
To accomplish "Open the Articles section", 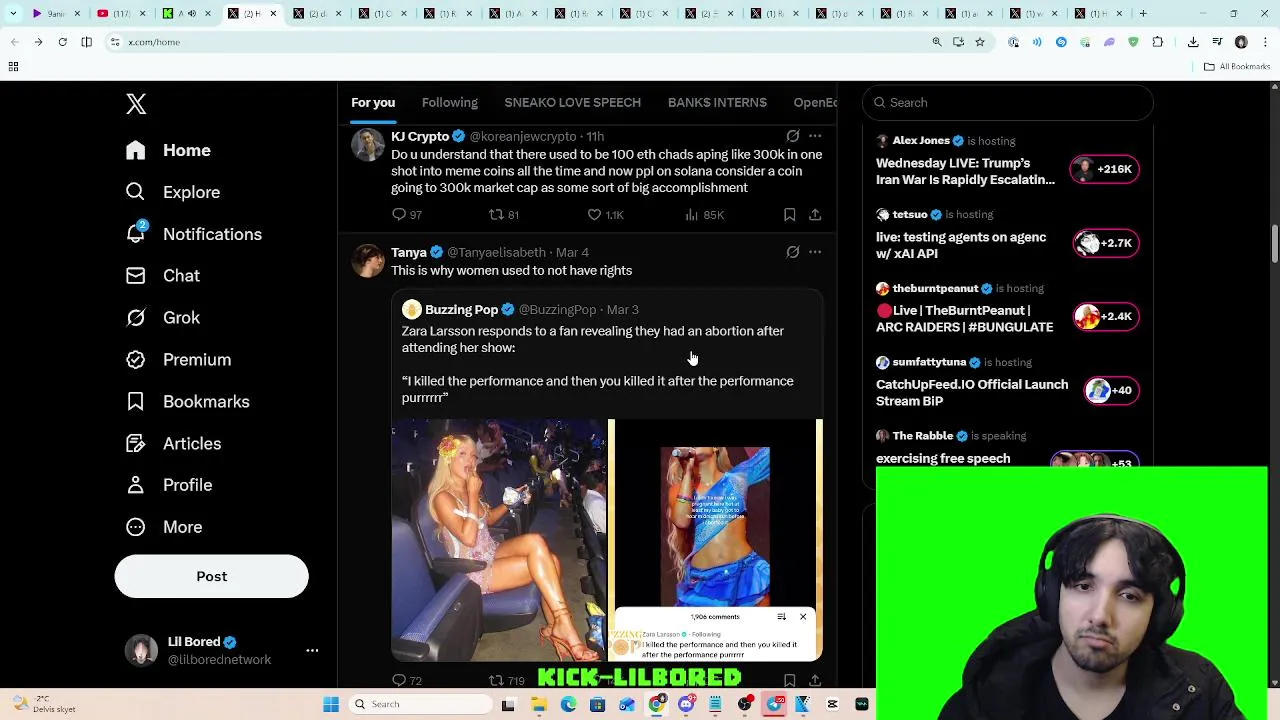I will click(173, 444).
